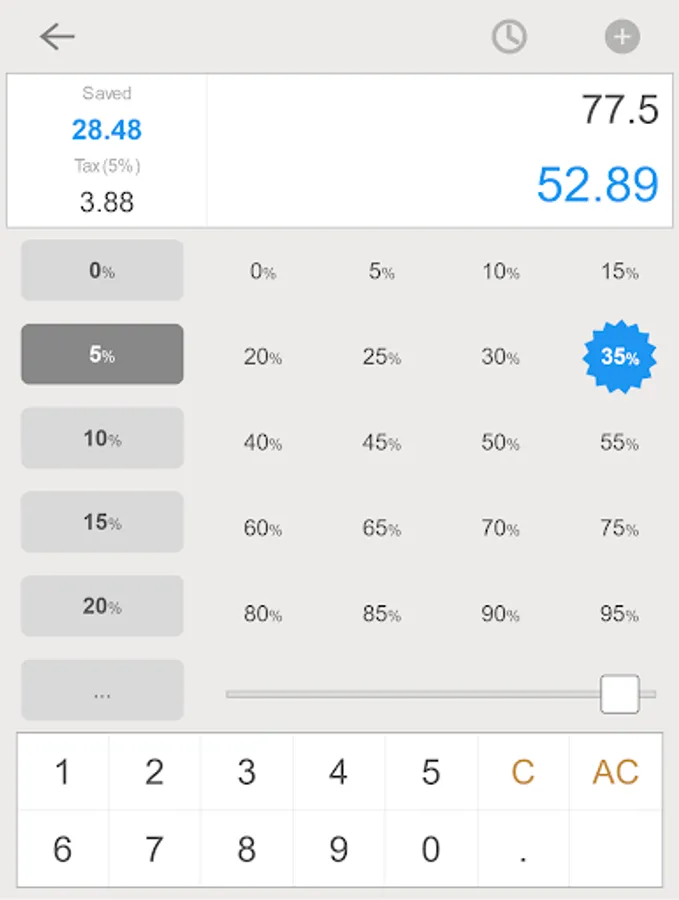Switch tax rate to 10%
Screen dimensions: 679x900
[x=102, y=438]
